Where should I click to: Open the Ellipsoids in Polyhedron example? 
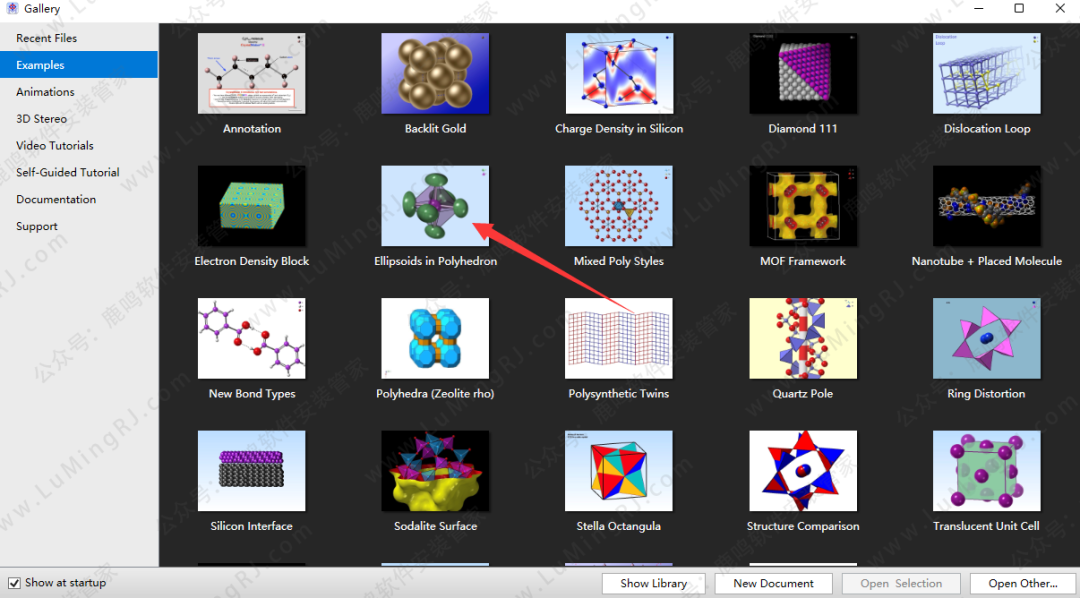435,206
